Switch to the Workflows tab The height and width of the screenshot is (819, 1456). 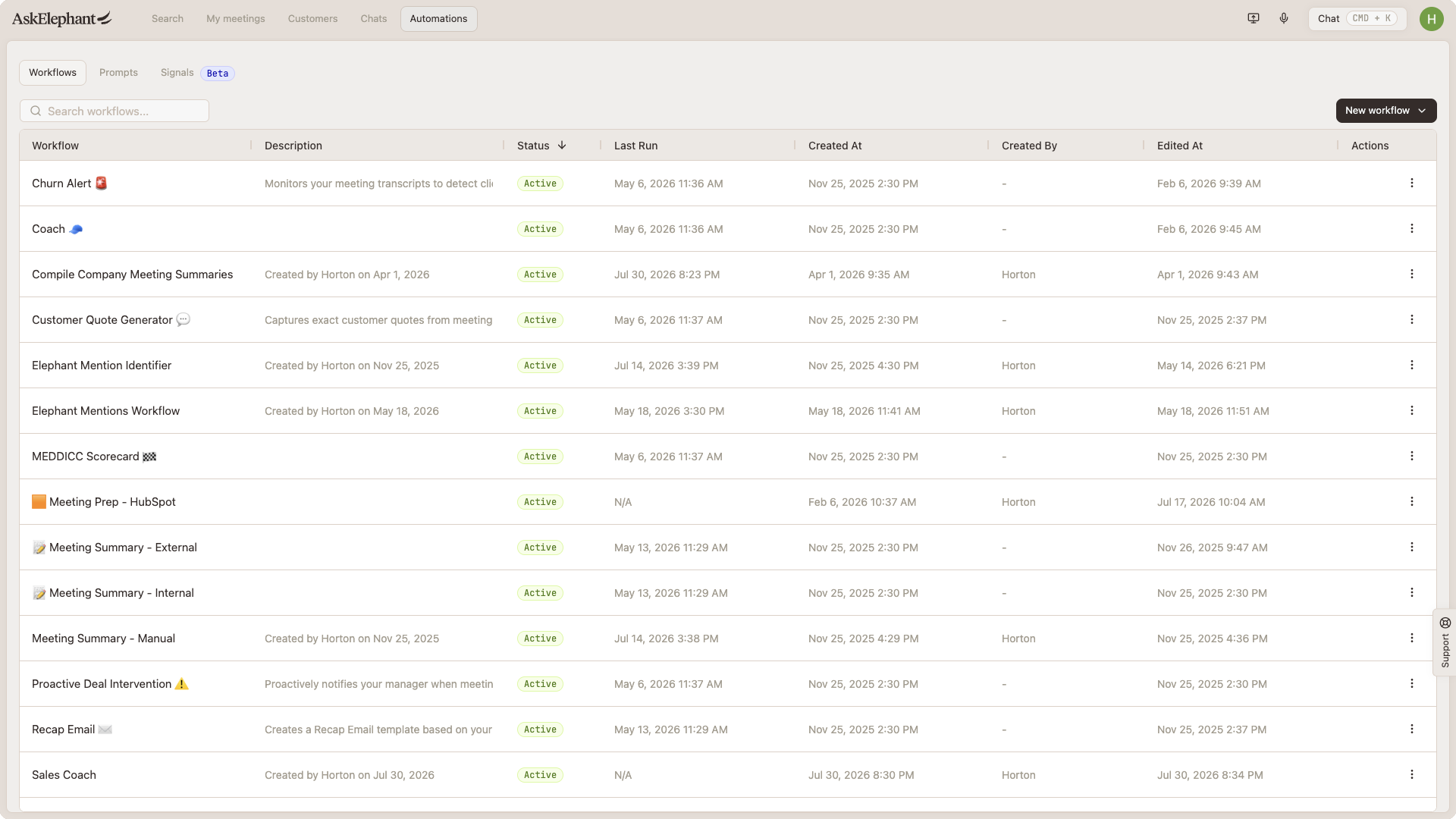(52, 73)
